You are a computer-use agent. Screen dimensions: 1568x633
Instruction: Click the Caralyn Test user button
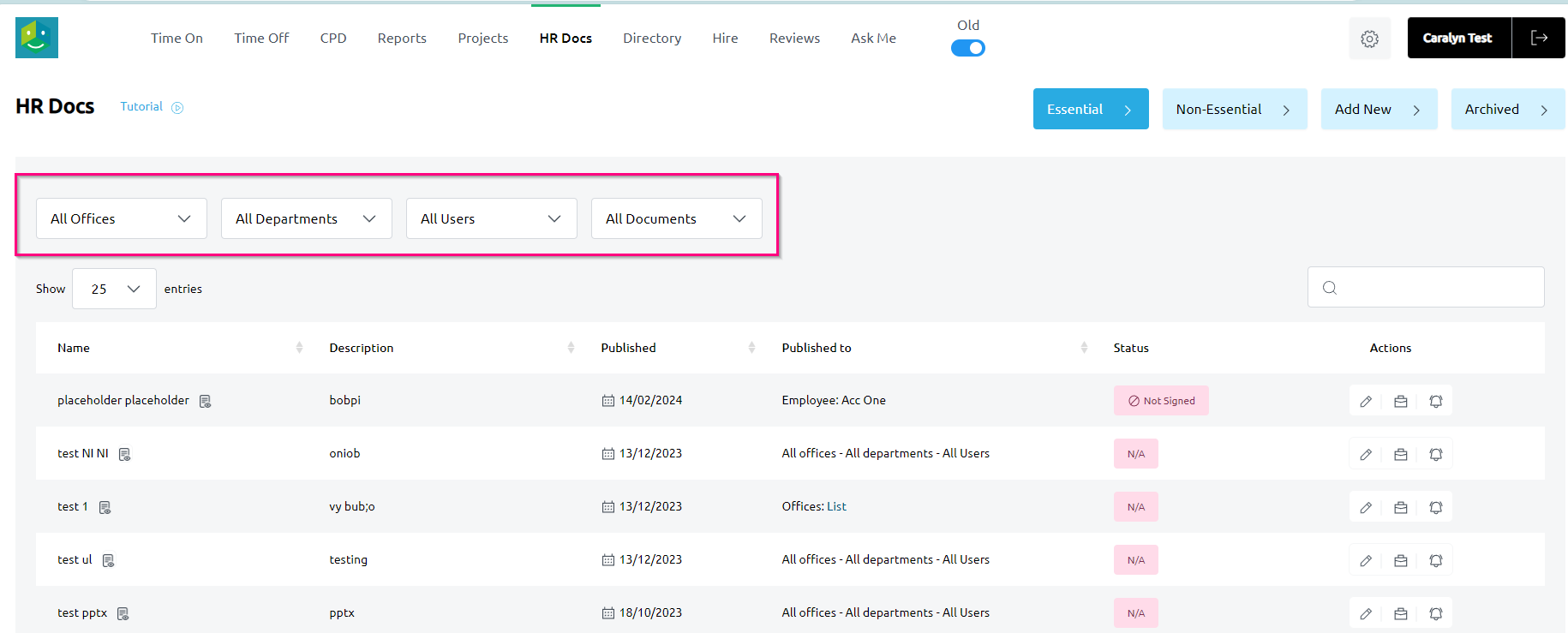pos(1459,38)
